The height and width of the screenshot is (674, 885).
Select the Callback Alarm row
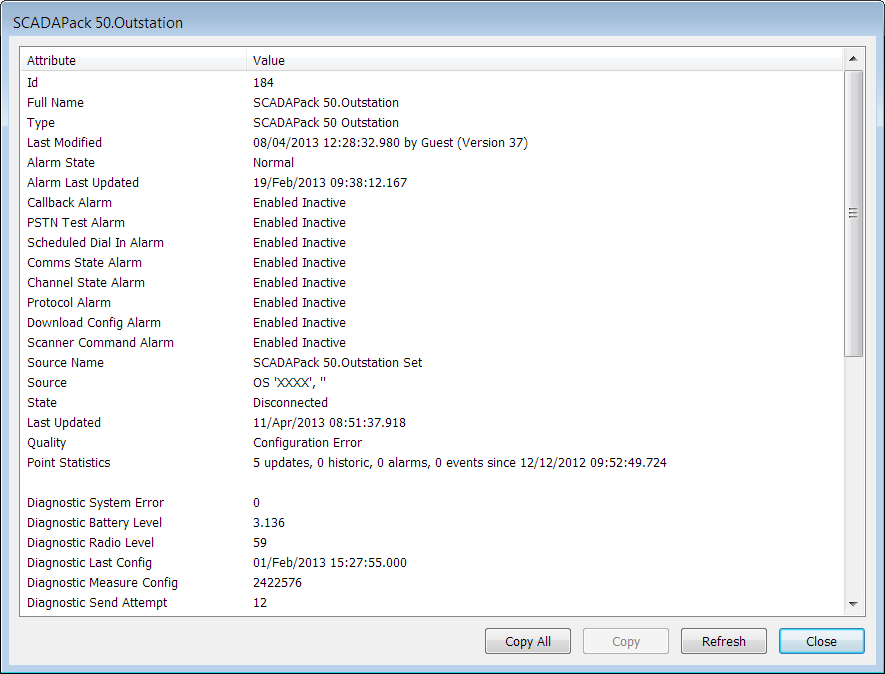(69, 203)
